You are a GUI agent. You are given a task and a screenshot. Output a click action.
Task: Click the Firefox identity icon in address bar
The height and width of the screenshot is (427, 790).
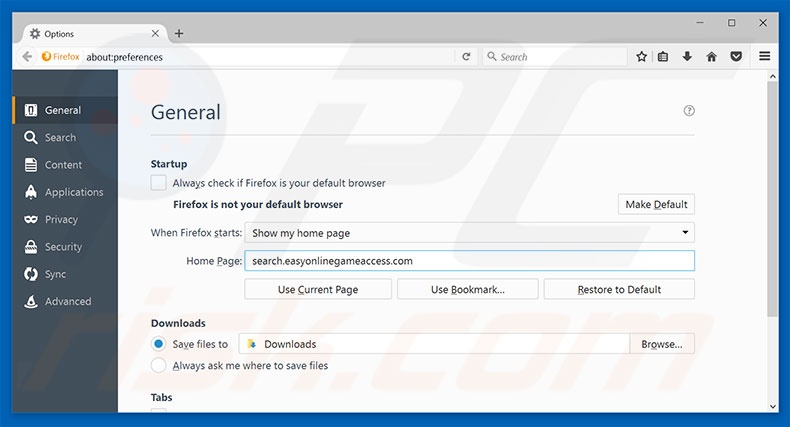tap(60, 56)
